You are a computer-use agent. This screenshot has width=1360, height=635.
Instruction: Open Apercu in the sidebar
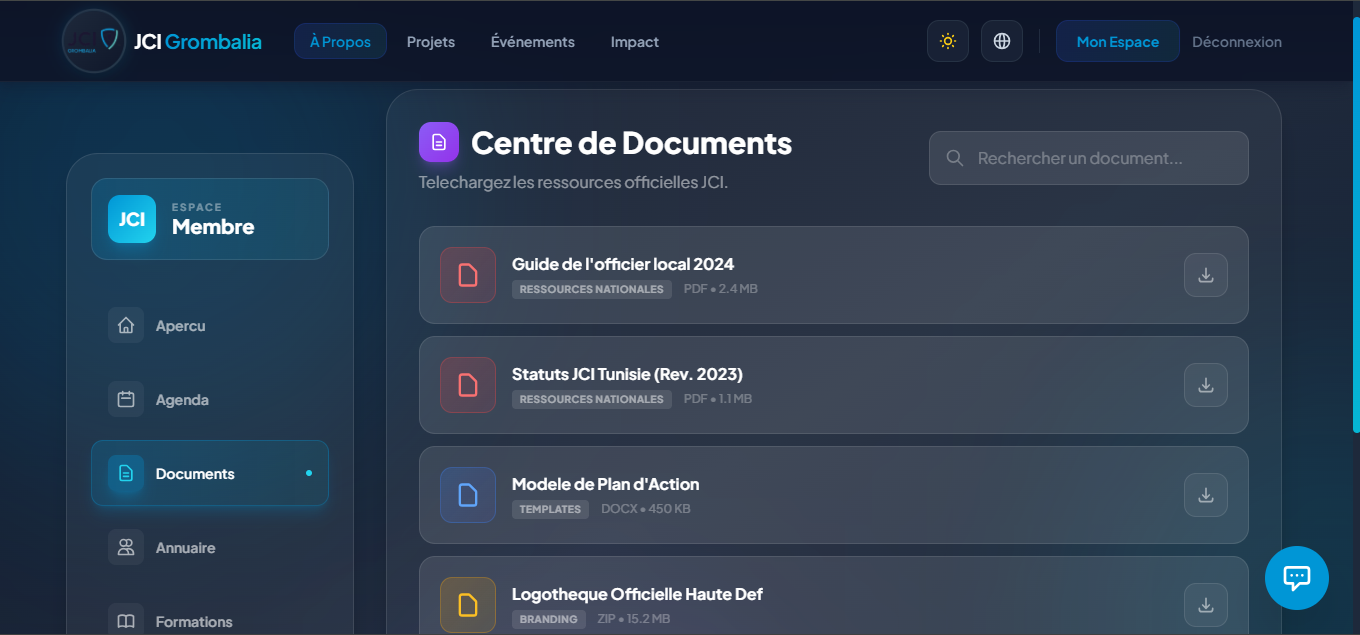(x=210, y=326)
